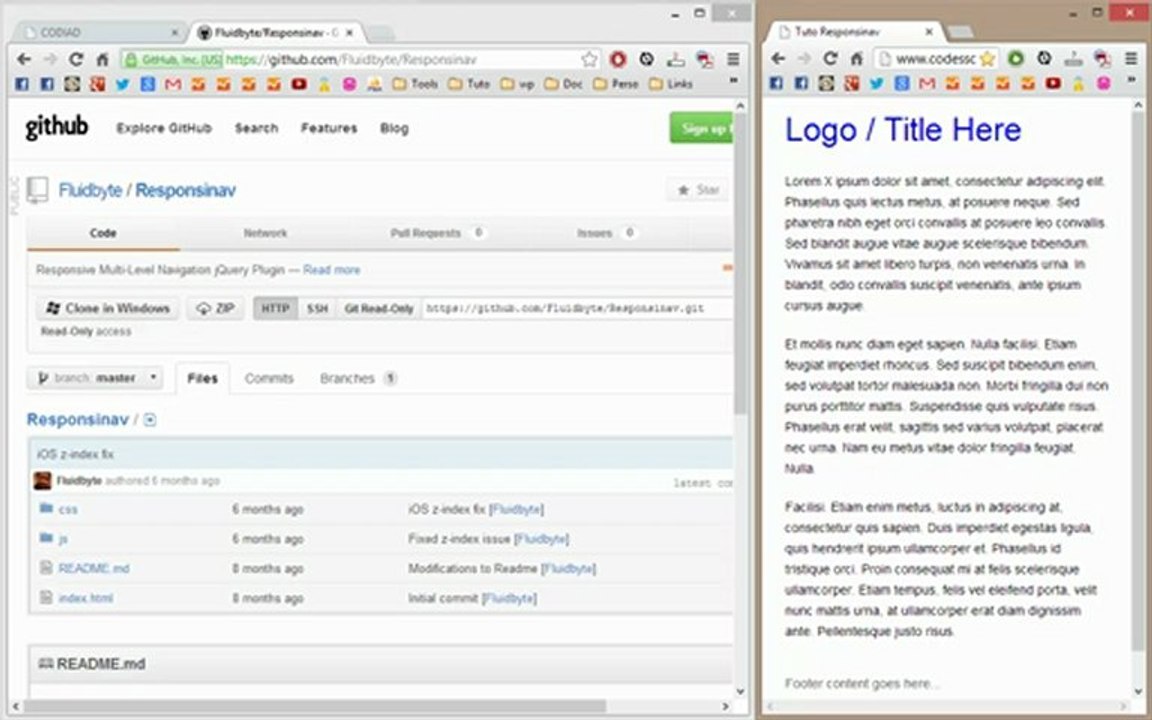Close the Tuto Responsinav tab
The image size is (1152, 720).
point(929,32)
